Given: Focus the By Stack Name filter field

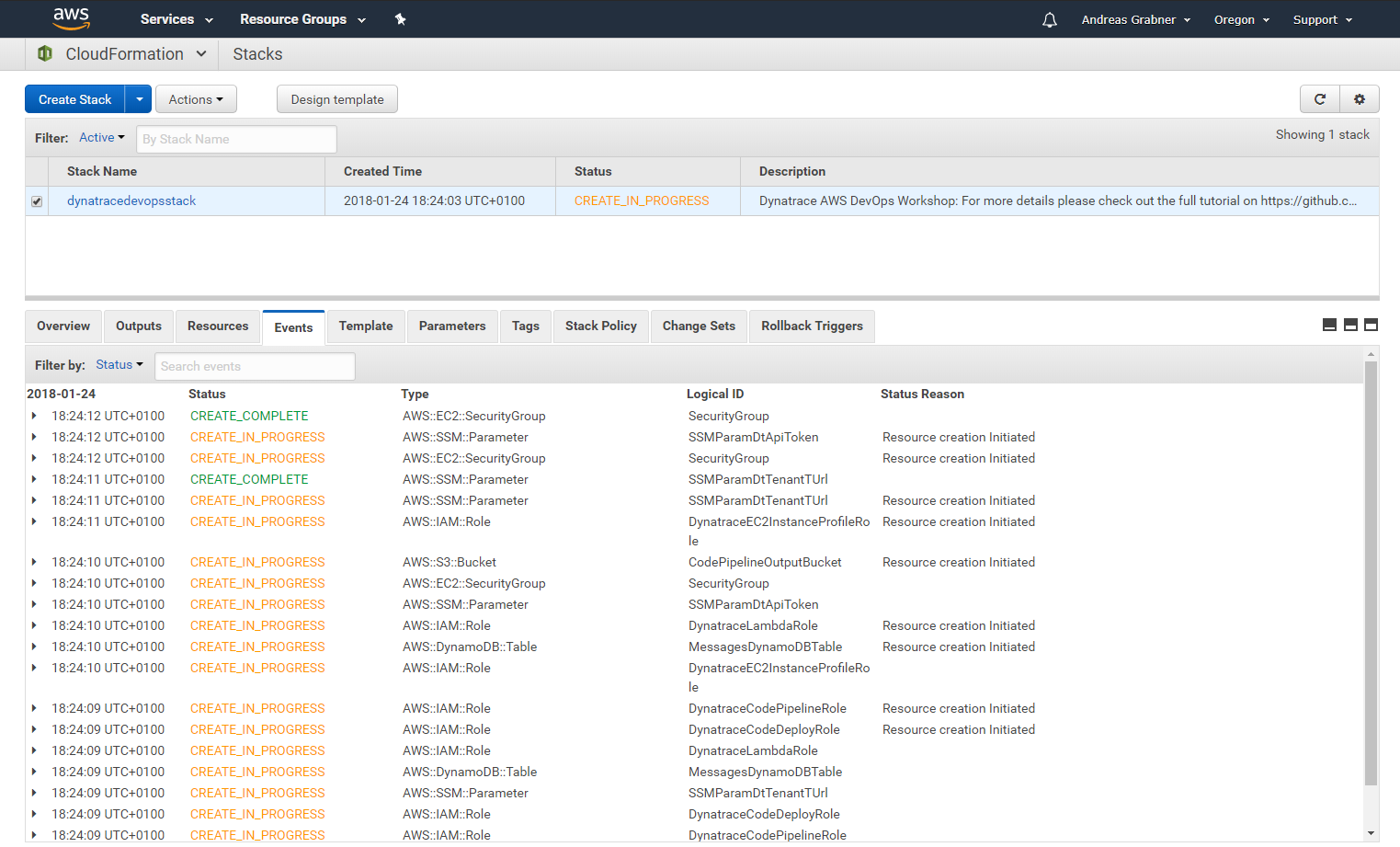Looking at the screenshot, I should (x=236, y=139).
